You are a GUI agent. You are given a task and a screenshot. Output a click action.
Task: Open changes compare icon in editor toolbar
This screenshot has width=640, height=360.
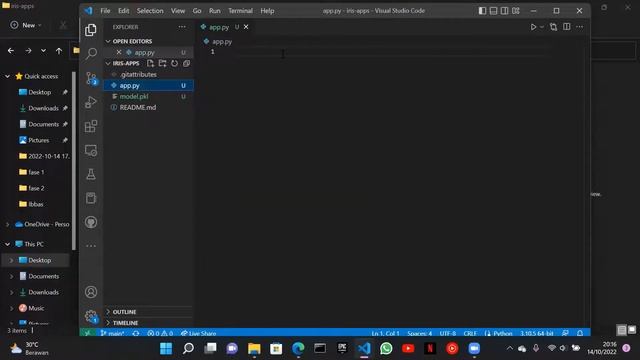pyautogui.click(x=553, y=27)
